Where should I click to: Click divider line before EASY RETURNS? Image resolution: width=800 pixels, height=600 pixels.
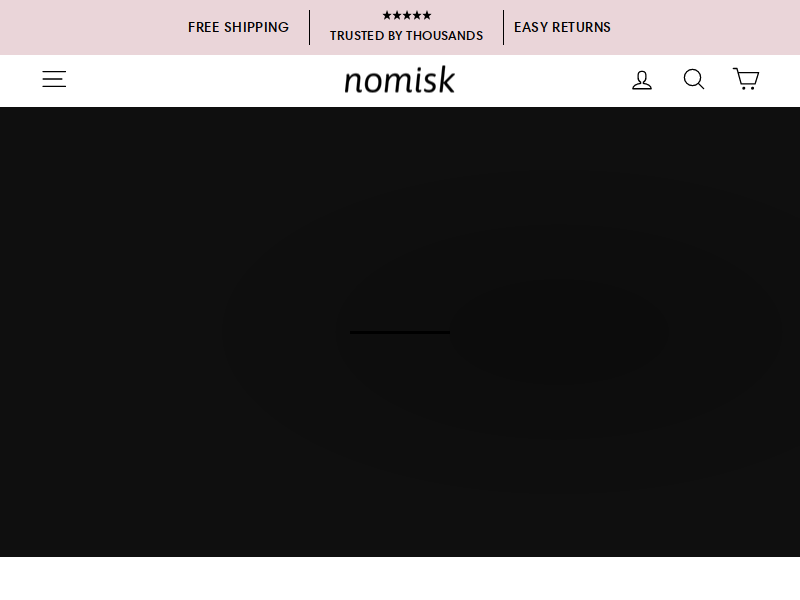504,27
